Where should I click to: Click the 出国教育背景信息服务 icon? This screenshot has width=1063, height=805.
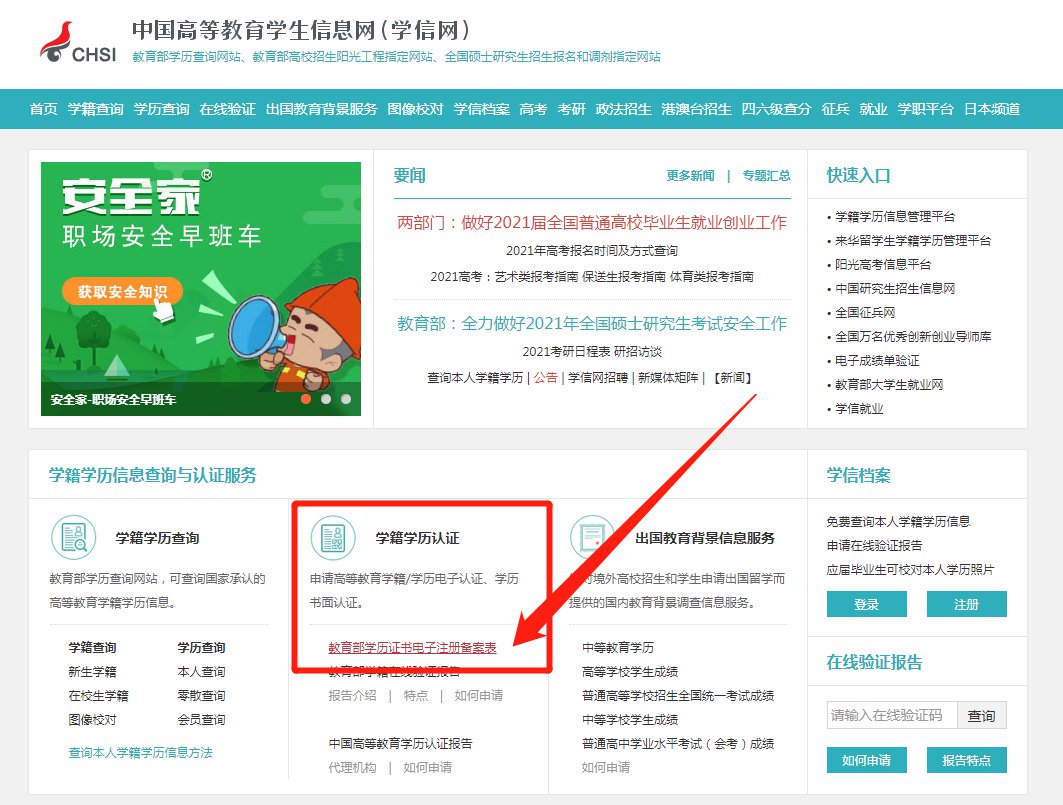[593, 538]
